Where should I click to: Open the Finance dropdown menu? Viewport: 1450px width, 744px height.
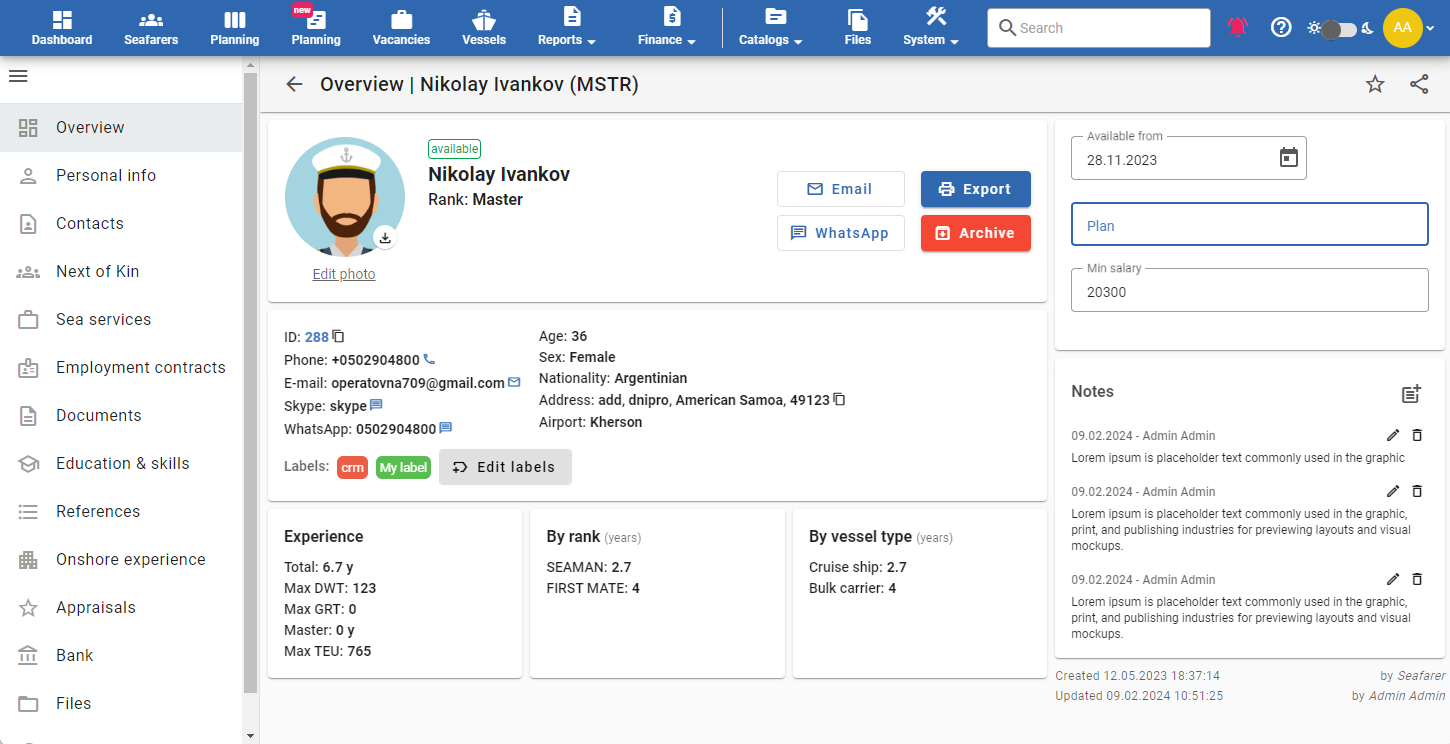[x=667, y=28]
